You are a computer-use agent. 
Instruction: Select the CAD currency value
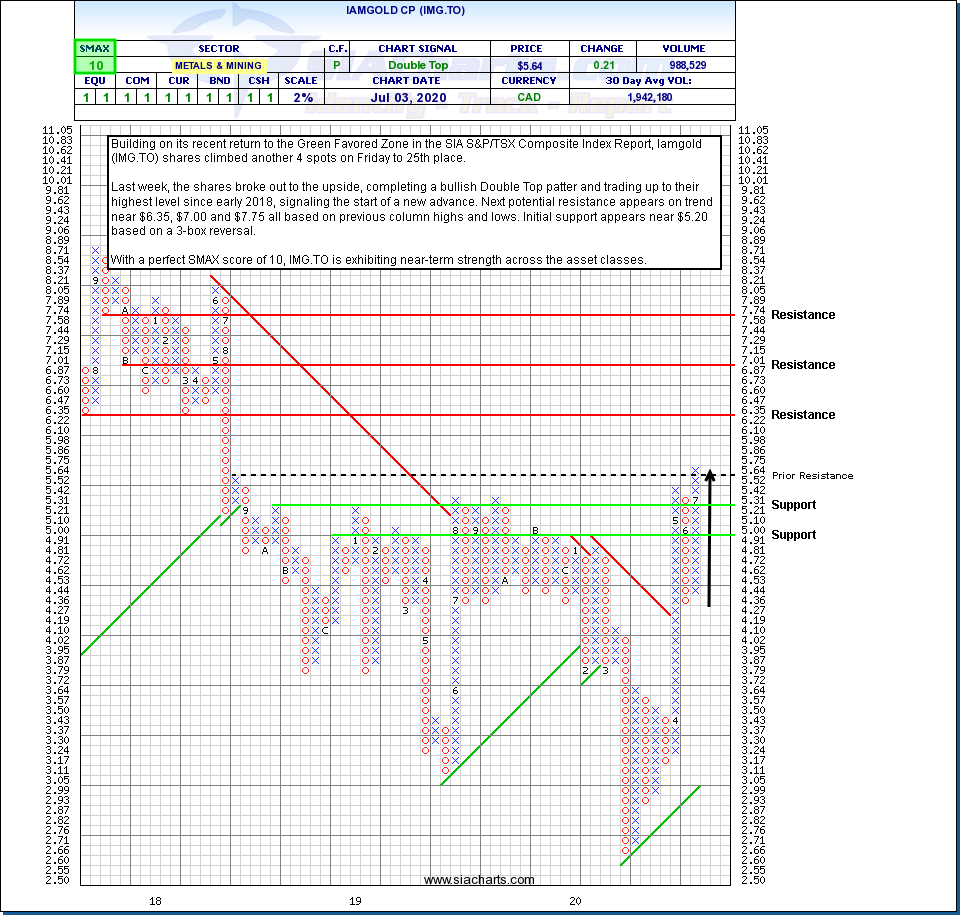click(x=525, y=97)
